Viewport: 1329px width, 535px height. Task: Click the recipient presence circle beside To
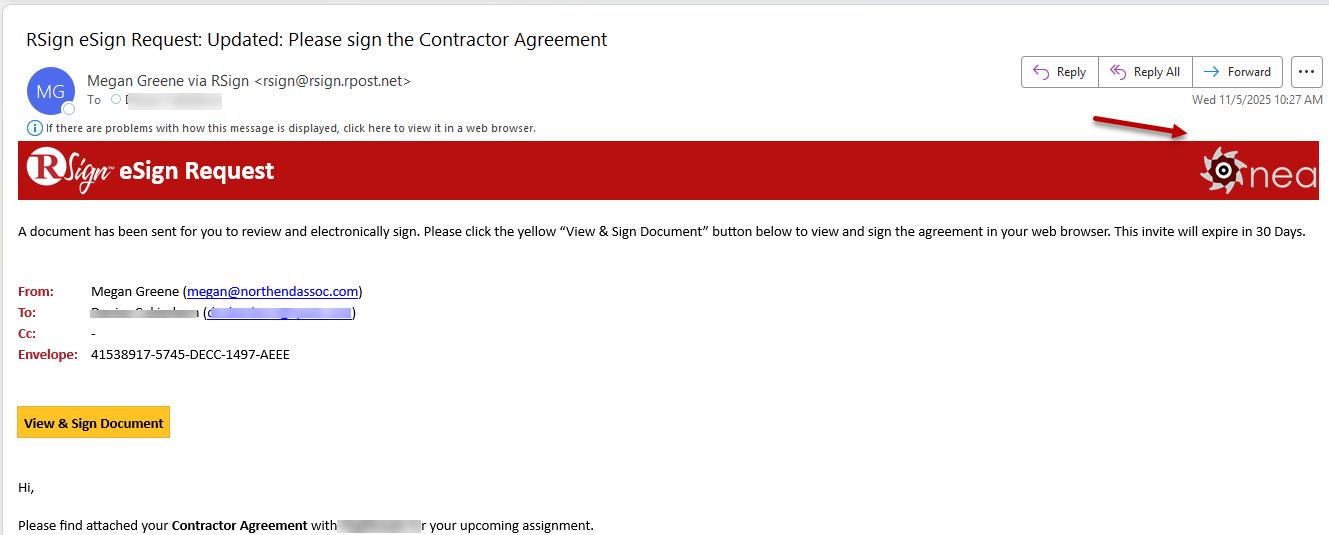[116, 100]
